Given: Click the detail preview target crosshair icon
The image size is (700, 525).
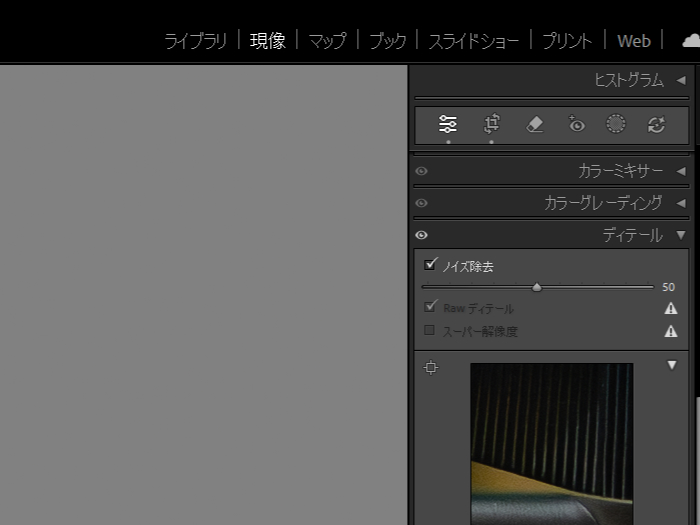Looking at the screenshot, I should [431, 367].
